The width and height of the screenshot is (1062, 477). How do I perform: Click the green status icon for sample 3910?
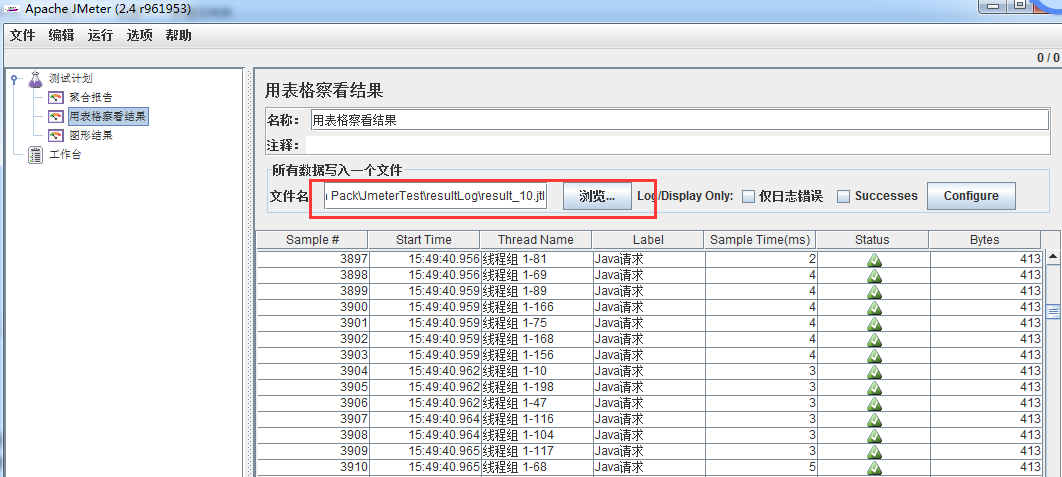click(874, 467)
